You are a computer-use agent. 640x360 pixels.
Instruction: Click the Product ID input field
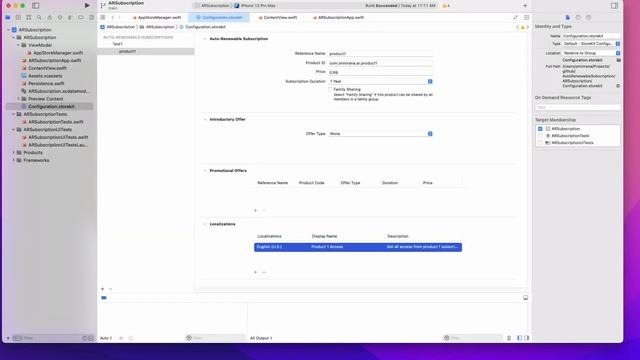(380, 63)
